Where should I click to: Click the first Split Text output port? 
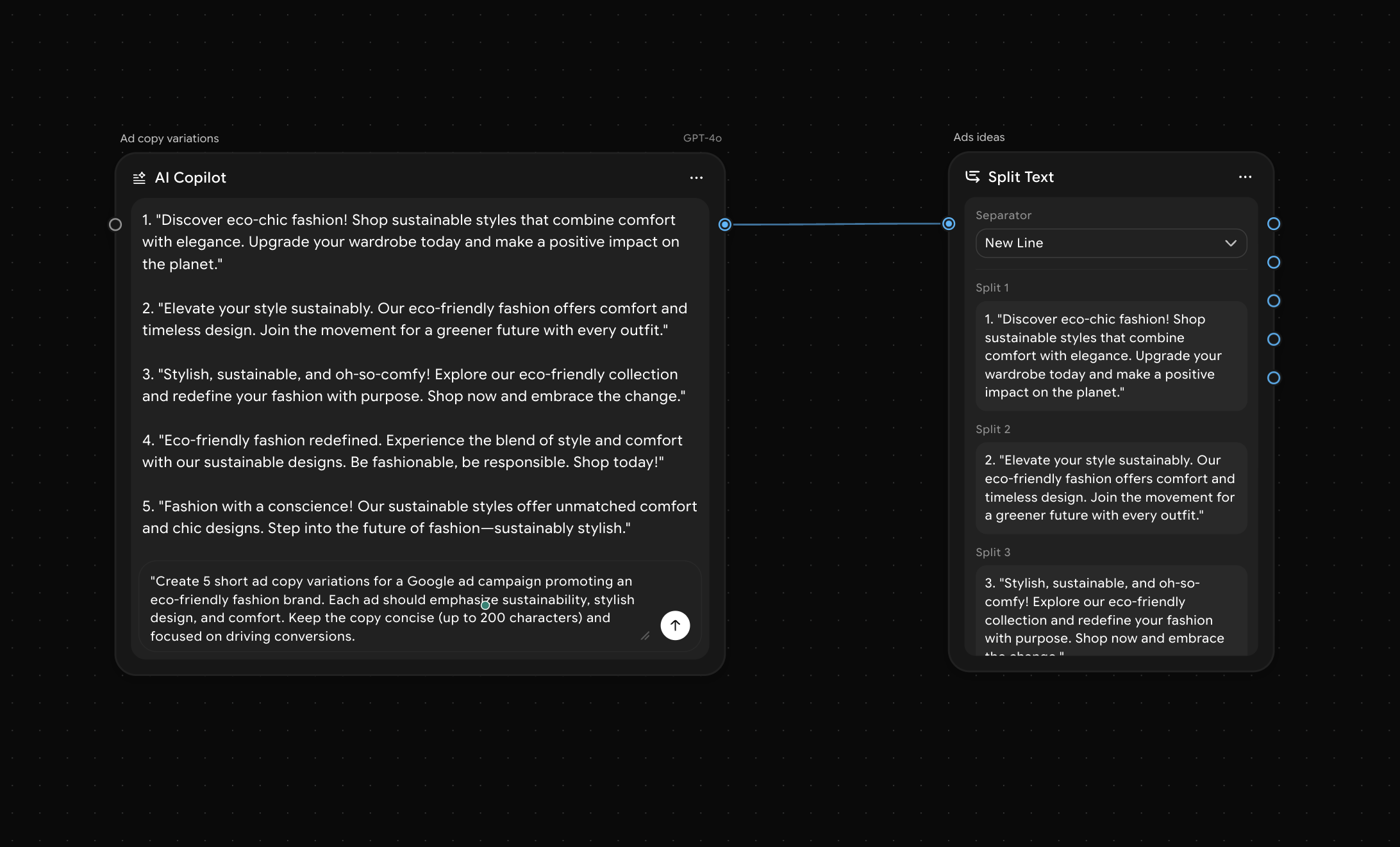coord(1274,224)
